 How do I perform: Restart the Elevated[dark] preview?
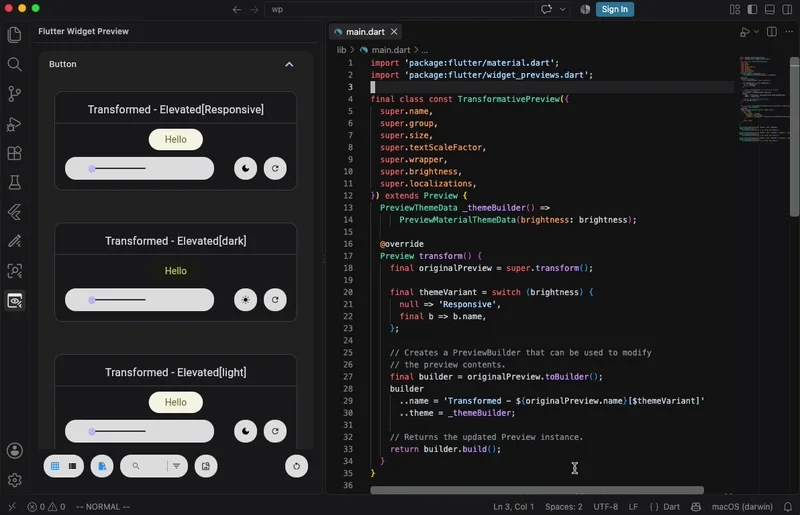(x=275, y=300)
